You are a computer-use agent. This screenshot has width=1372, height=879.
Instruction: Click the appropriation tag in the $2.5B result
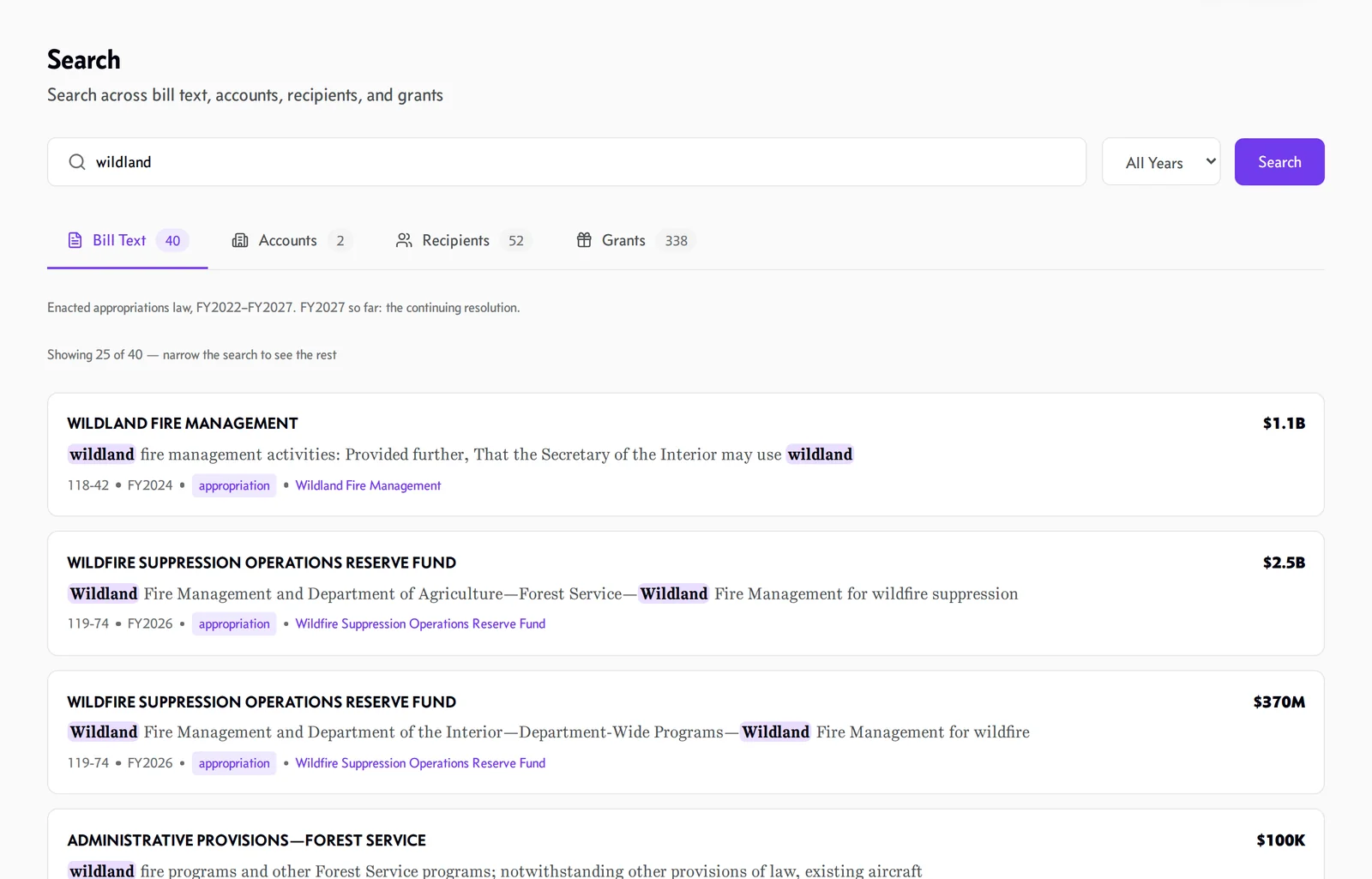pos(234,623)
